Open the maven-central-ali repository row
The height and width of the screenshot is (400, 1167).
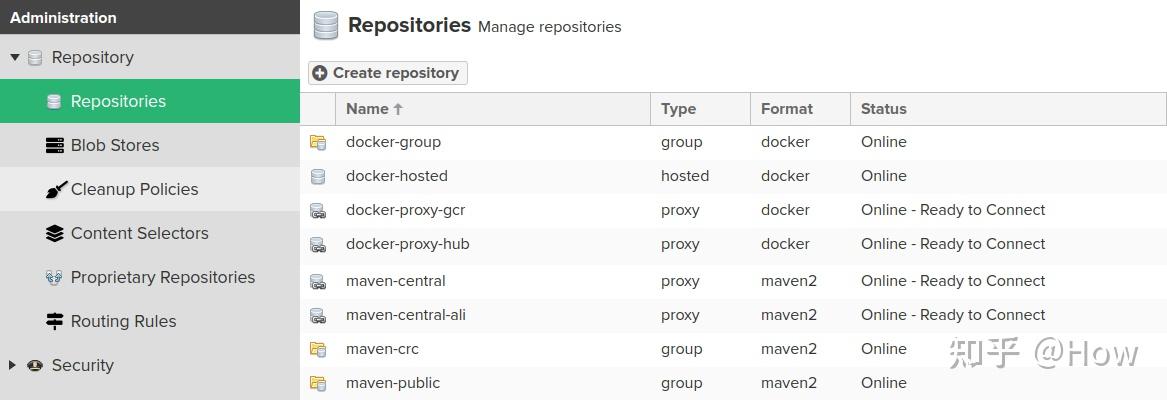tap(406, 315)
